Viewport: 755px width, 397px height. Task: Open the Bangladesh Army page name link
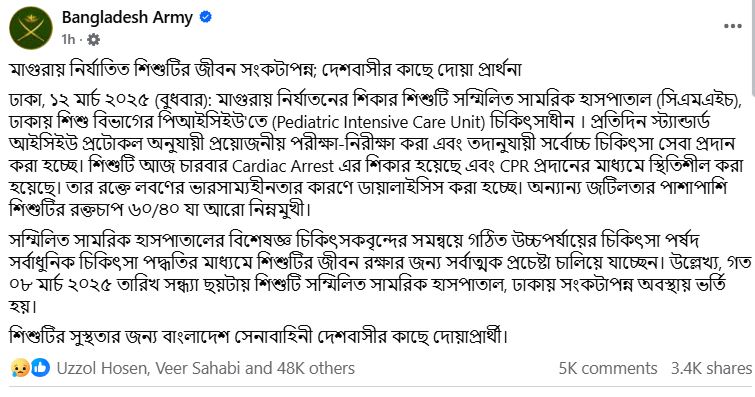(127, 18)
